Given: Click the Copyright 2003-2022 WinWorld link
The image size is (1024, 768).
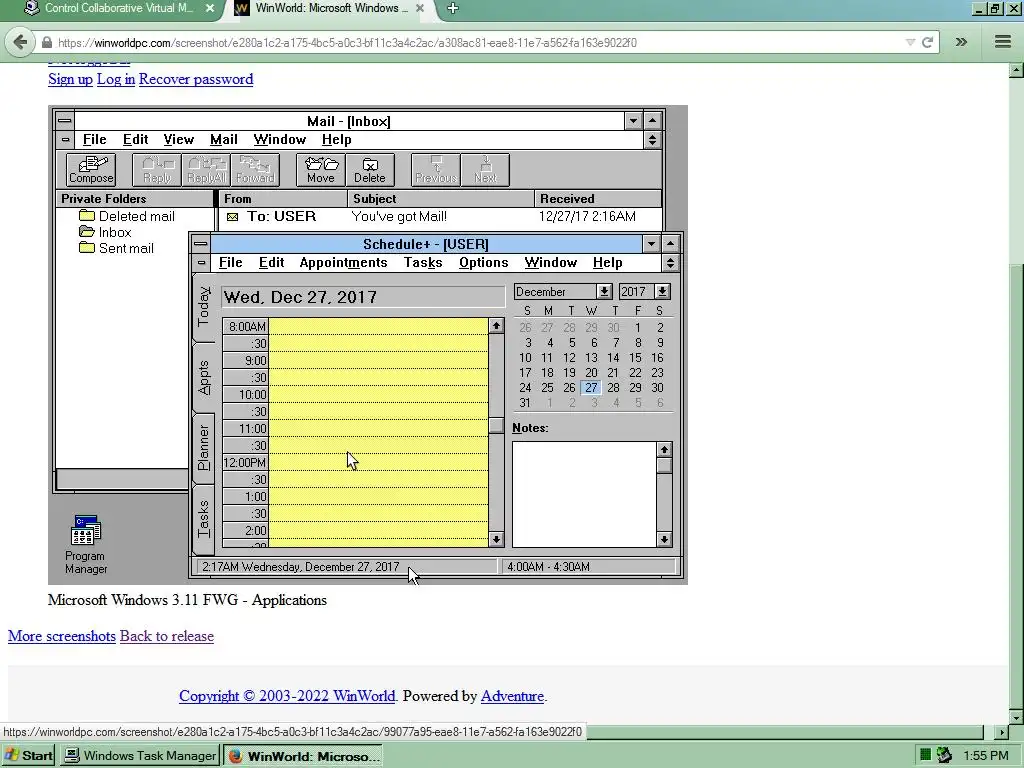Looking at the screenshot, I should [287, 696].
